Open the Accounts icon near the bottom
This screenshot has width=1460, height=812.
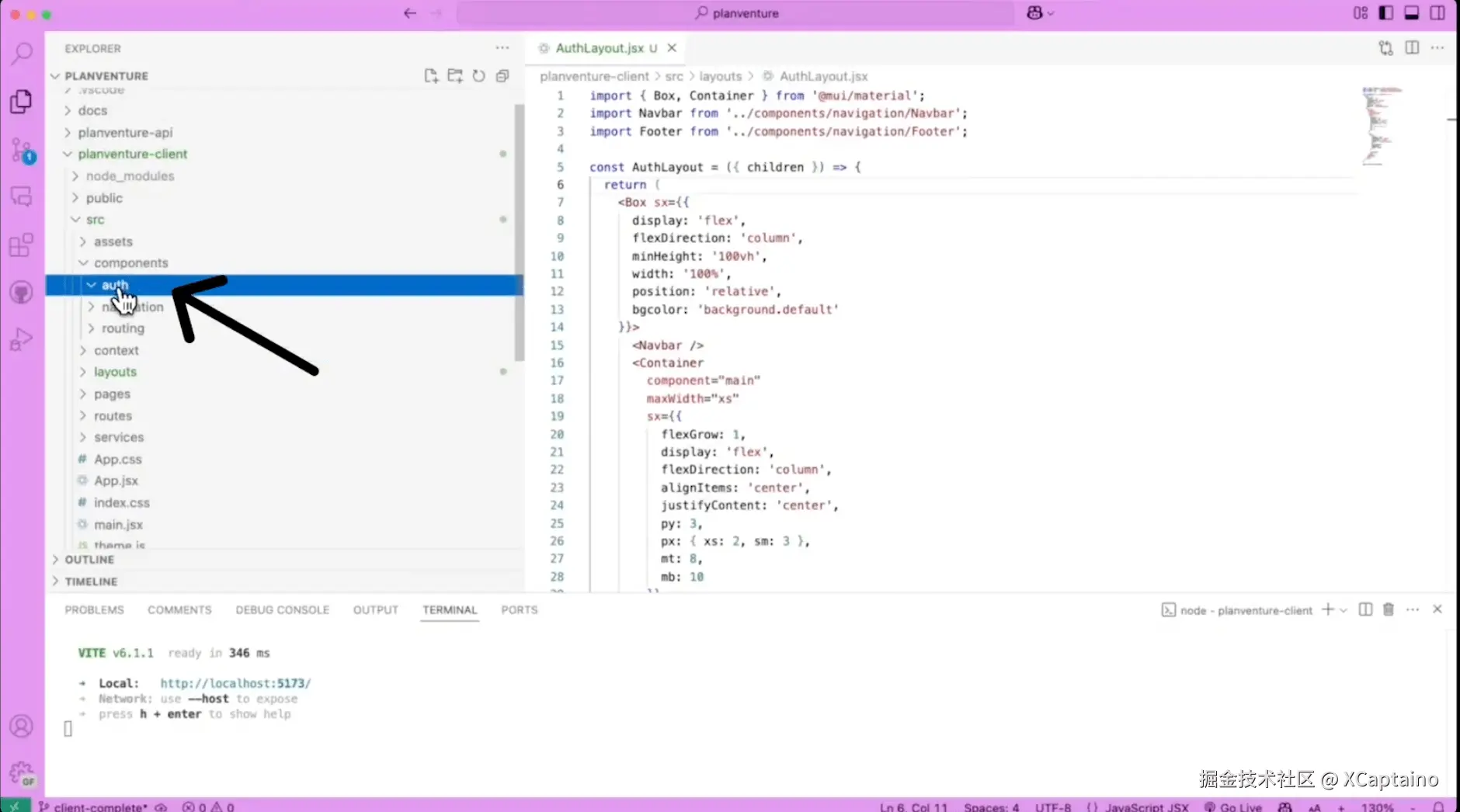[x=21, y=726]
